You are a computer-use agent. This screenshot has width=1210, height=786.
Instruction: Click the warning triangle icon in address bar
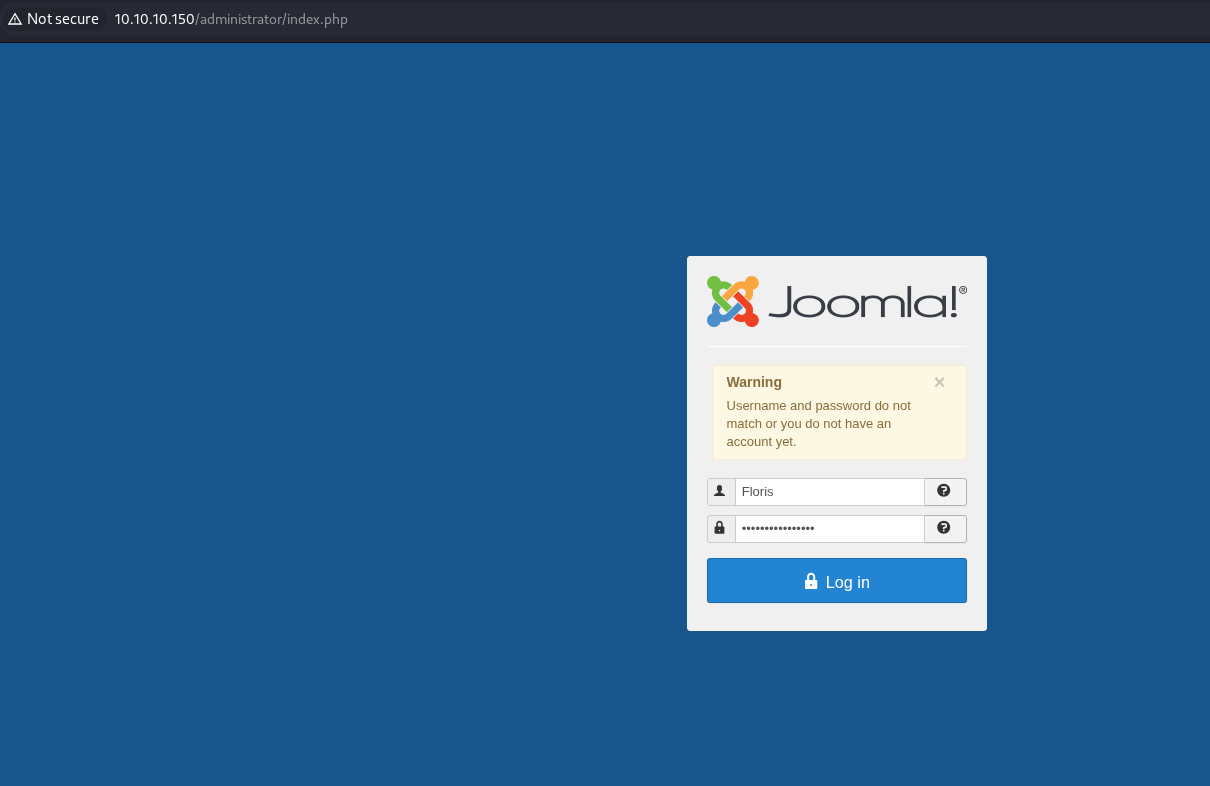15,19
